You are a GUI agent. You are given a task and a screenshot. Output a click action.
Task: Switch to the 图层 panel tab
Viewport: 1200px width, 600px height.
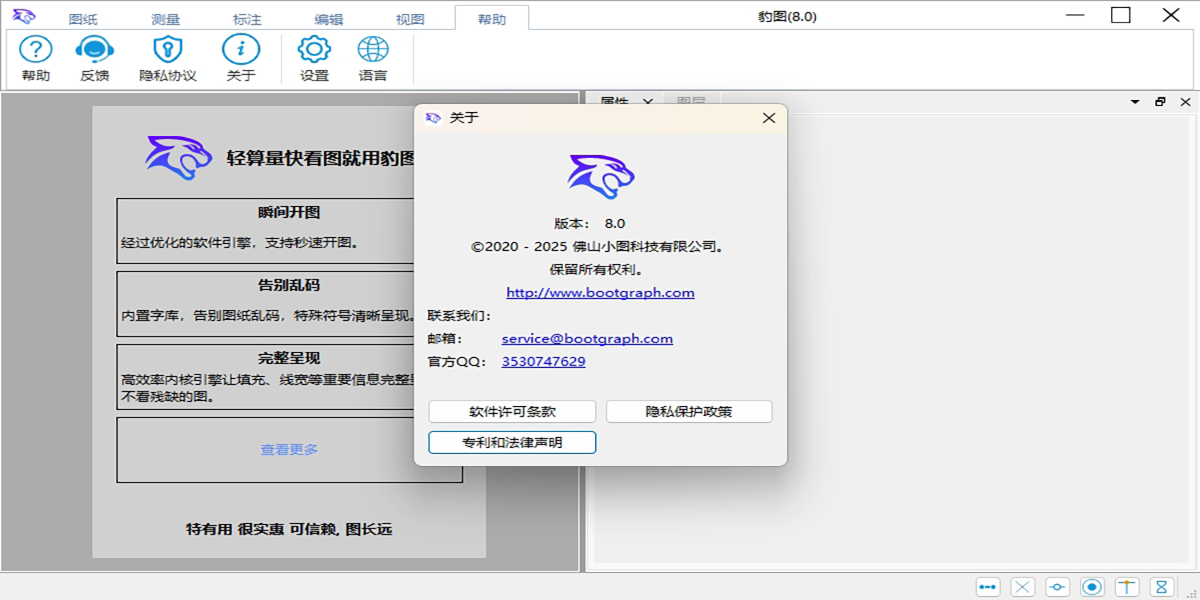click(x=691, y=102)
